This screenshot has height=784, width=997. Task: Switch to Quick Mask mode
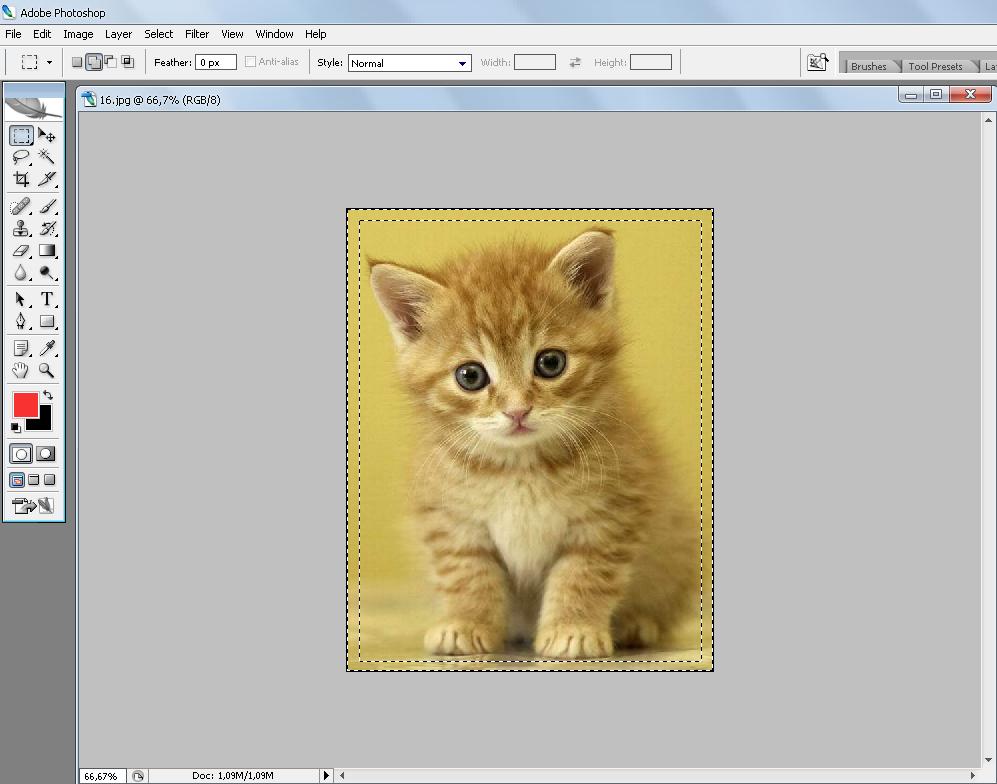coord(46,454)
